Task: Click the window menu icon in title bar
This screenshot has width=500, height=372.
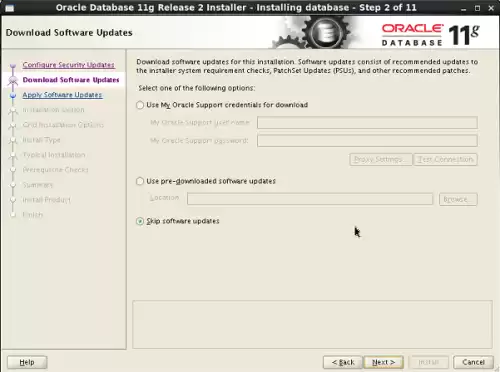Action: coord(9,8)
